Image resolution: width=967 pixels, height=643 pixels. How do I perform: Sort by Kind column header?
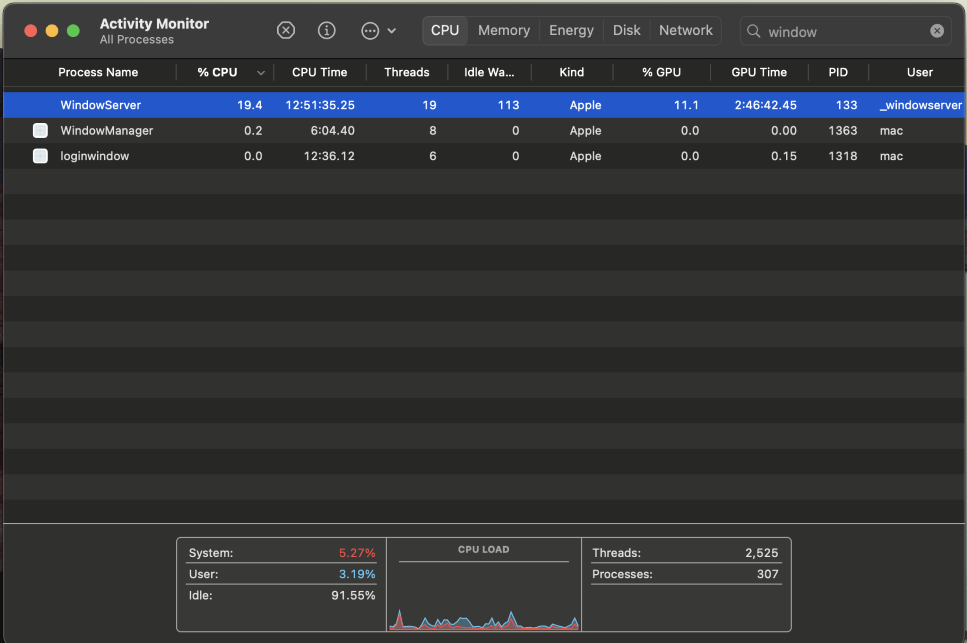pyautogui.click(x=572, y=72)
